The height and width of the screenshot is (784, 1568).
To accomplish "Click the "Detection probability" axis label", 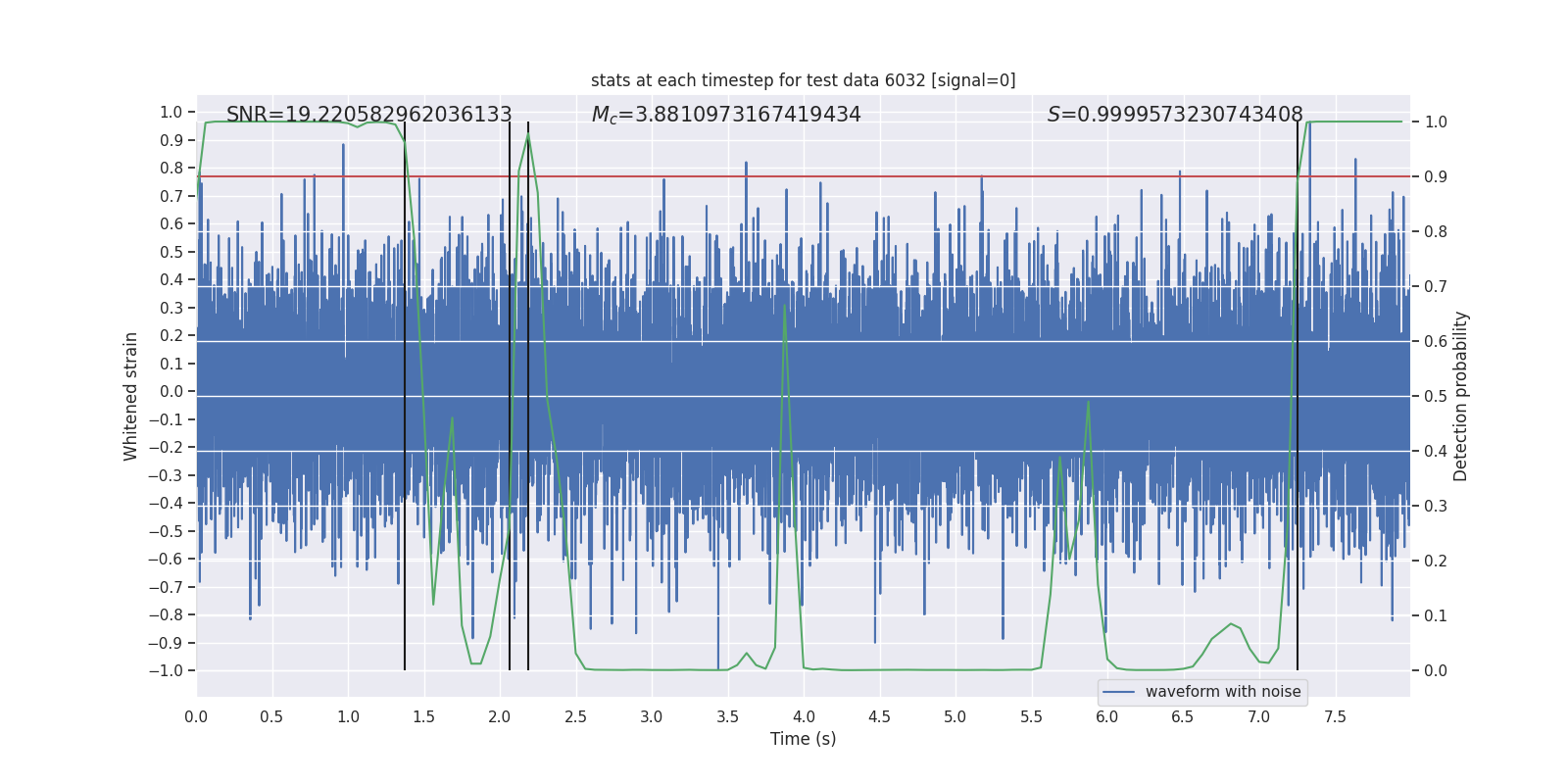I will (x=1461, y=396).
